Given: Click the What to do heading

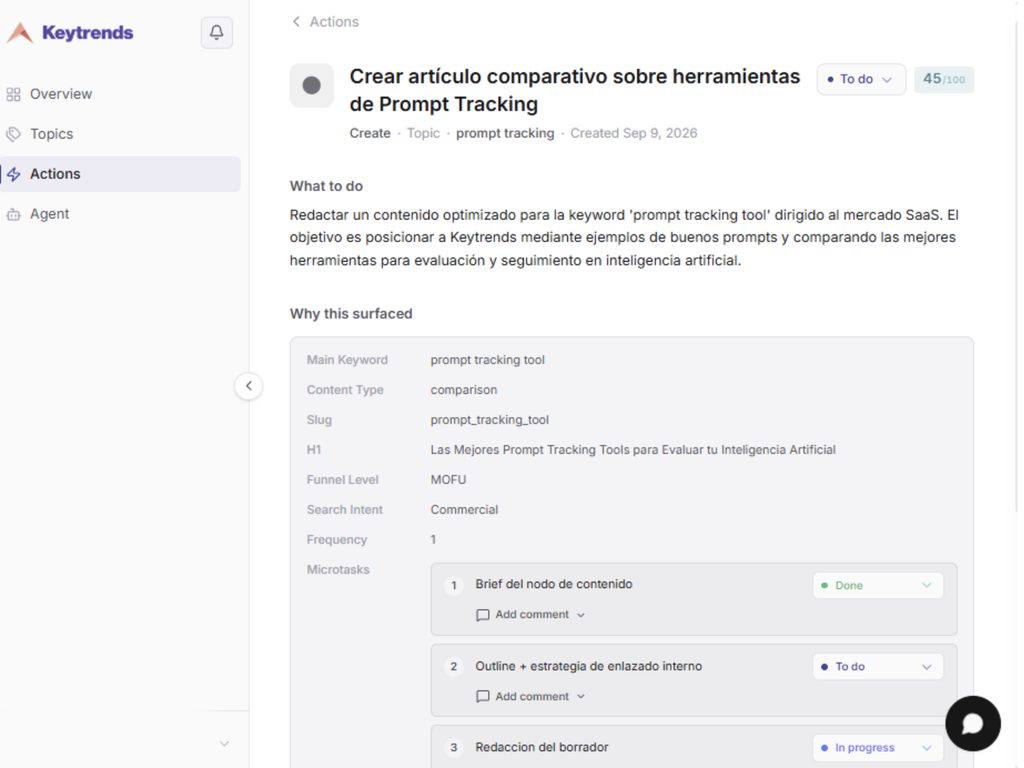Looking at the screenshot, I should coord(326,186).
